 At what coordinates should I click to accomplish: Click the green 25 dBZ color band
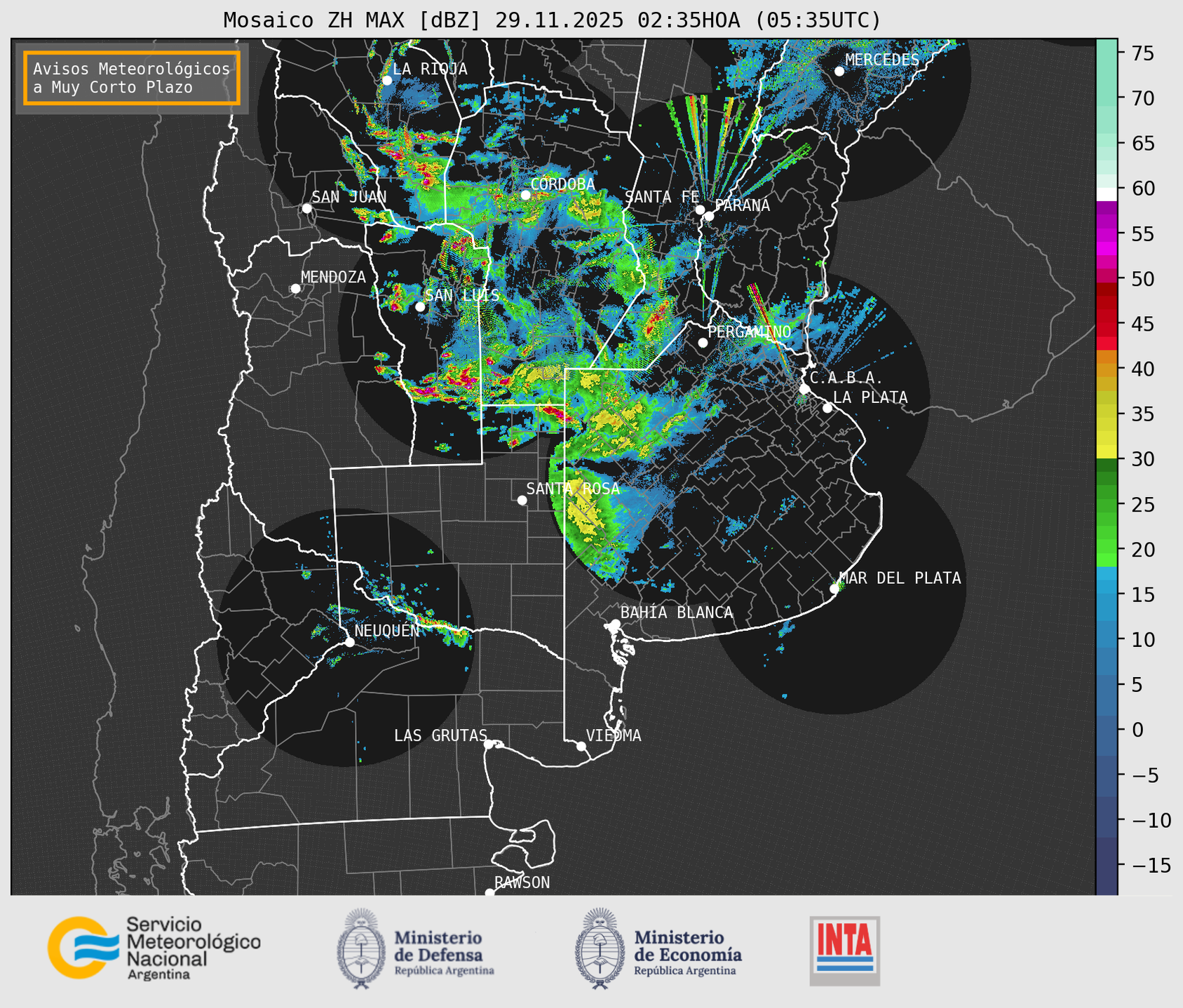point(1107,504)
